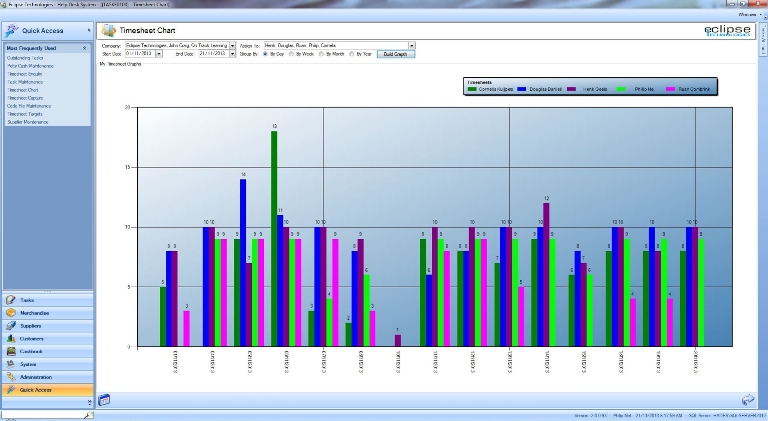
Task: Open Customers via its chart icon
Action: (11, 339)
